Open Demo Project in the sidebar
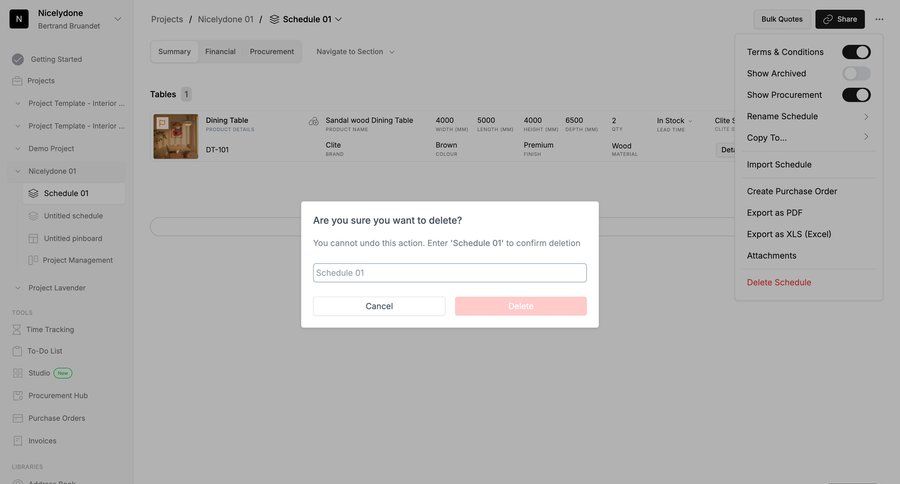Viewport: 900px width, 484px height. [51, 149]
